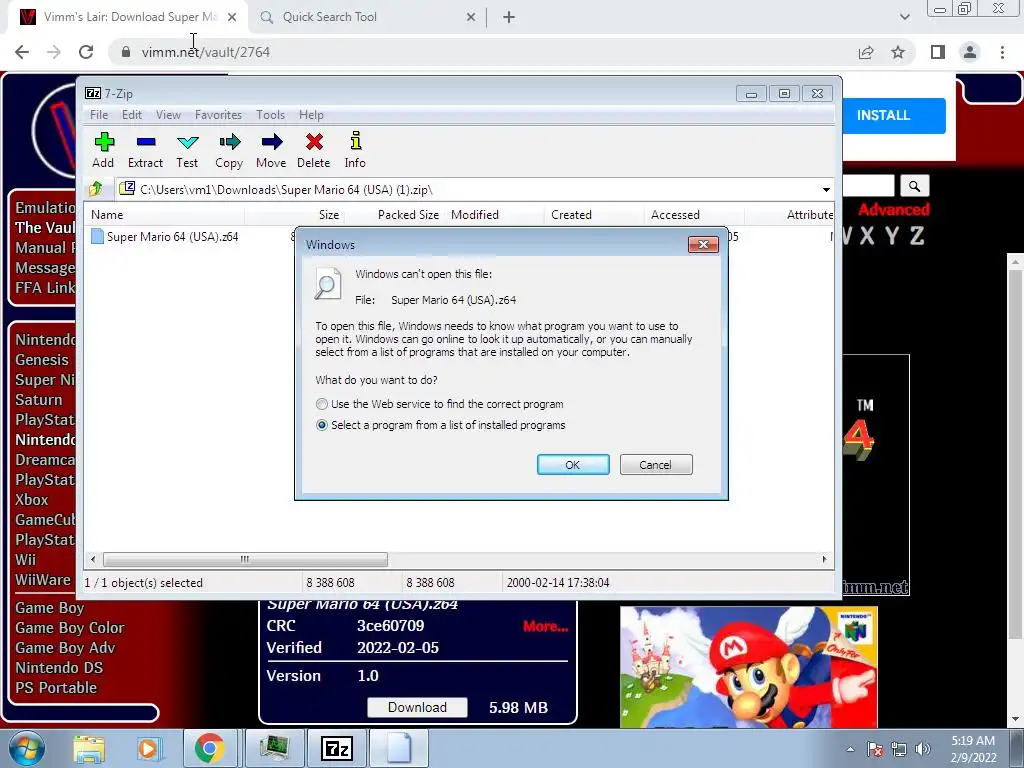Open Game Boy Color link in sidebar

[x=70, y=628]
